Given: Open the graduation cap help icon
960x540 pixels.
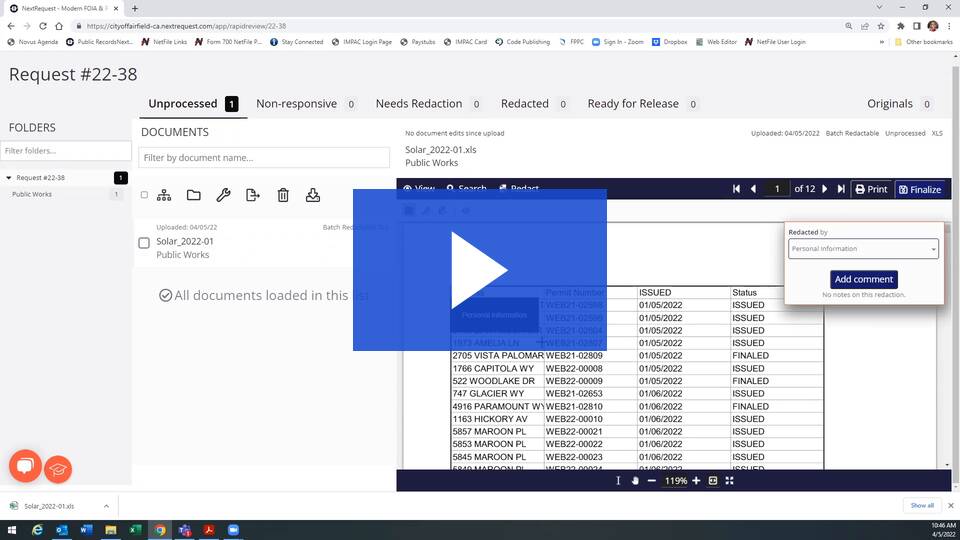Looking at the screenshot, I should point(58,470).
